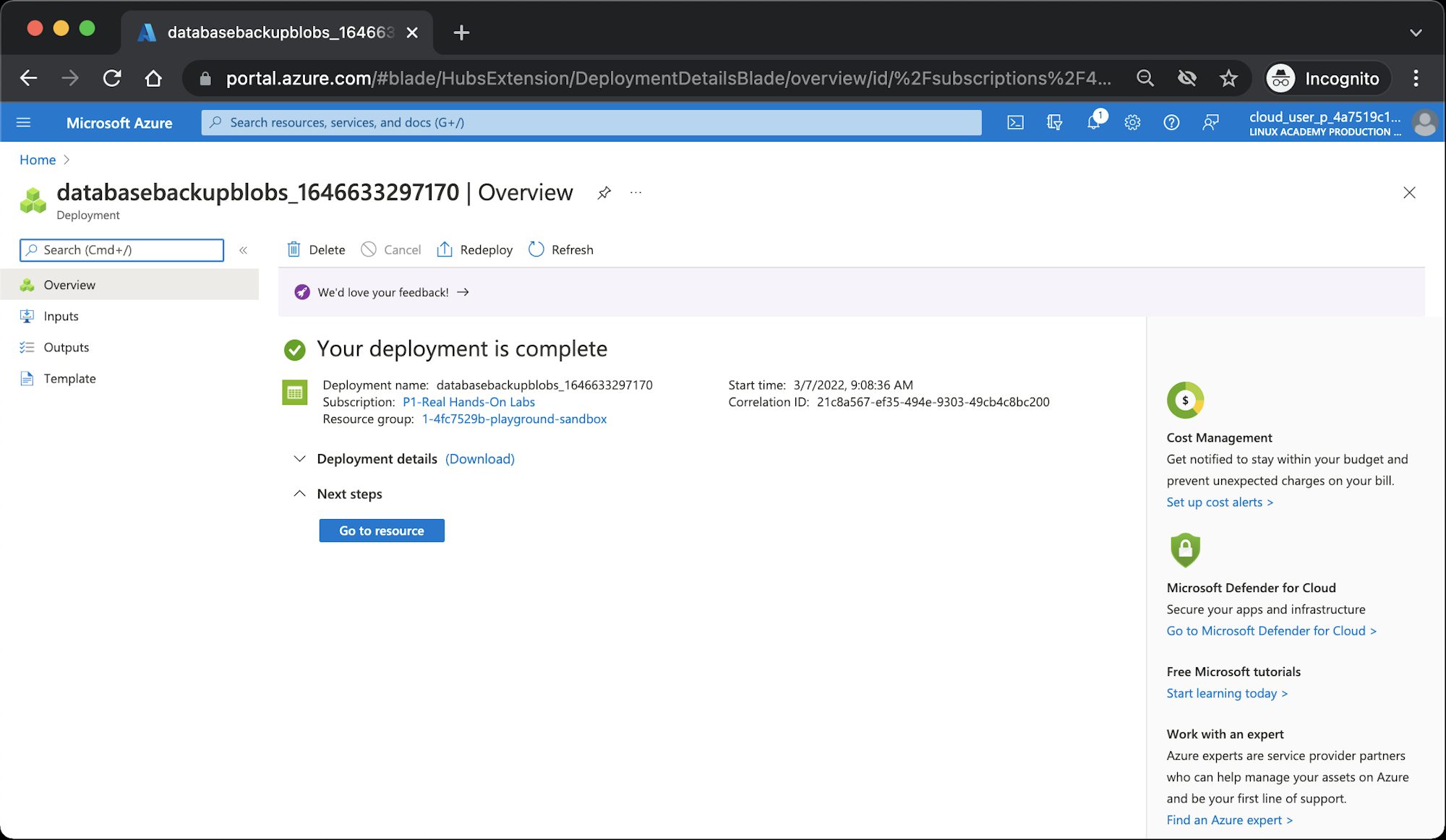Collapse the Next steps section
Viewport: 1446px width, 840px height.
(x=299, y=493)
